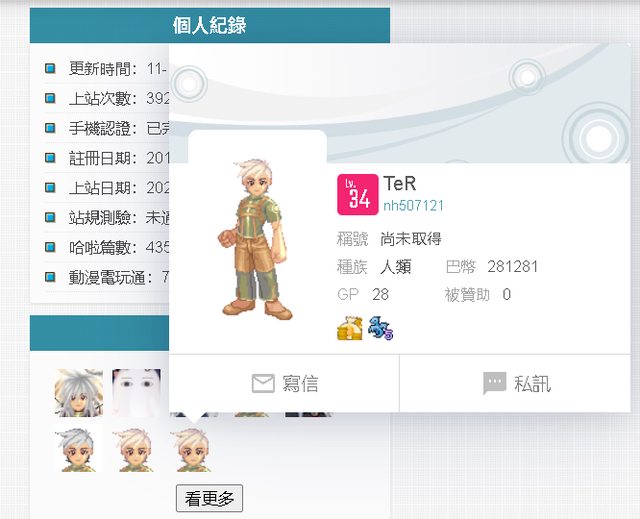The image size is (640, 519).
Task: Click the 個人紀錄 panel header
Action: pos(210,26)
